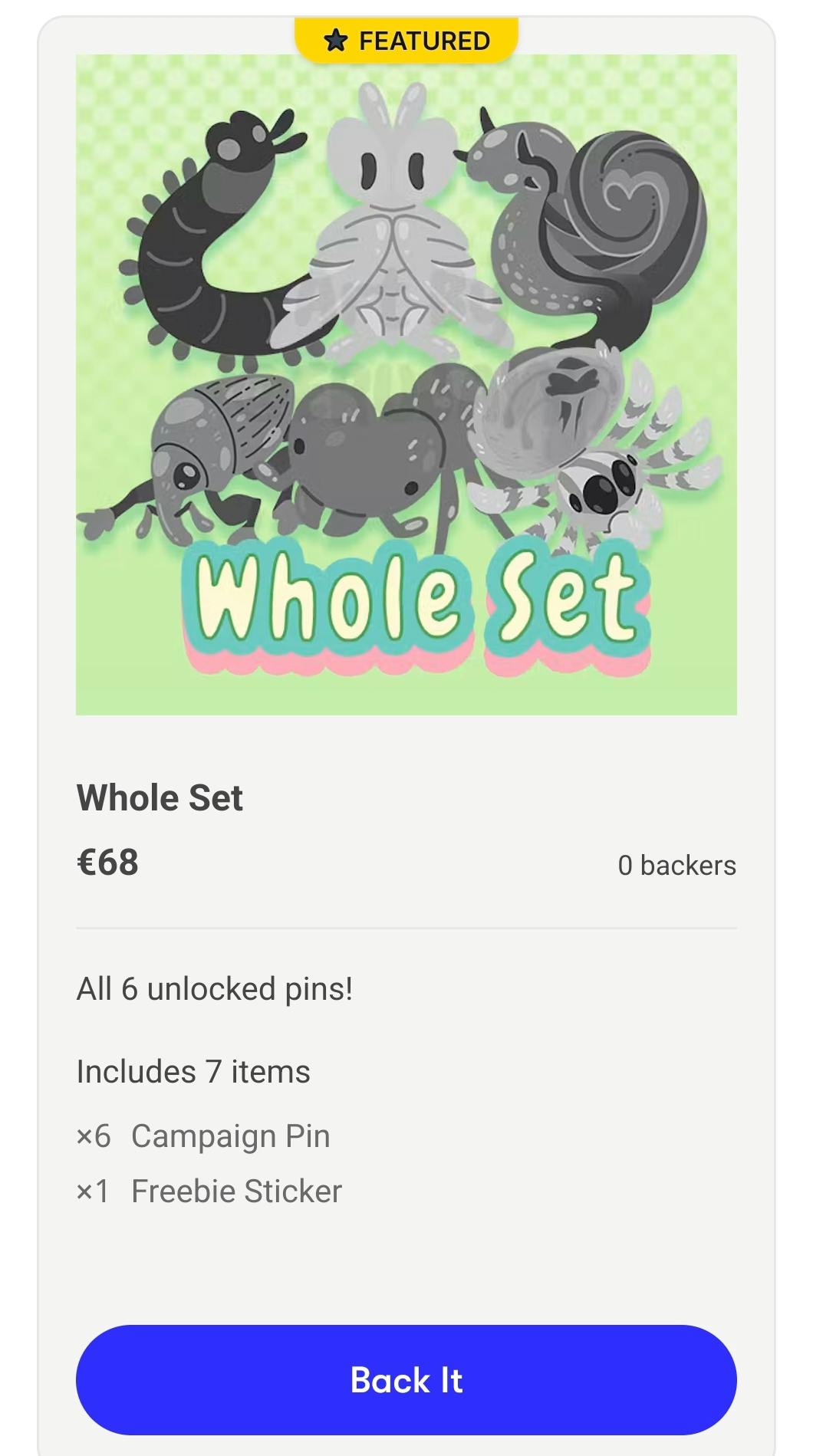Click the ×6 quantity label

[94, 1136]
